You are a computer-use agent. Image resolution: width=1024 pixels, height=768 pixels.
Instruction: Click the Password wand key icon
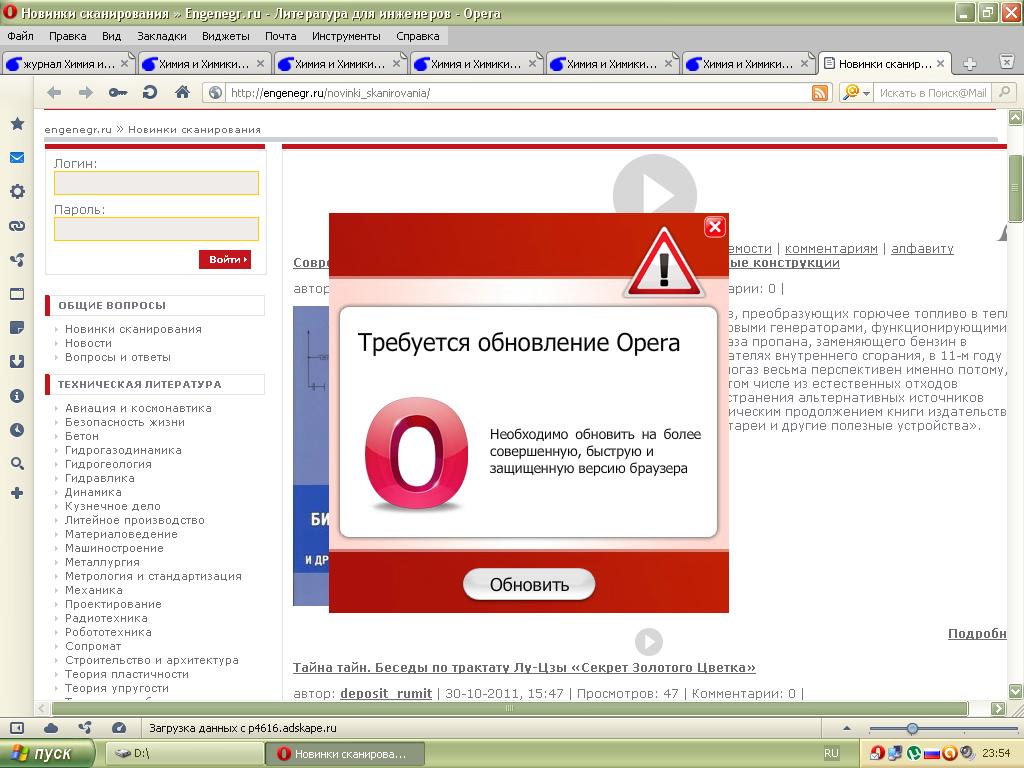point(118,93)
